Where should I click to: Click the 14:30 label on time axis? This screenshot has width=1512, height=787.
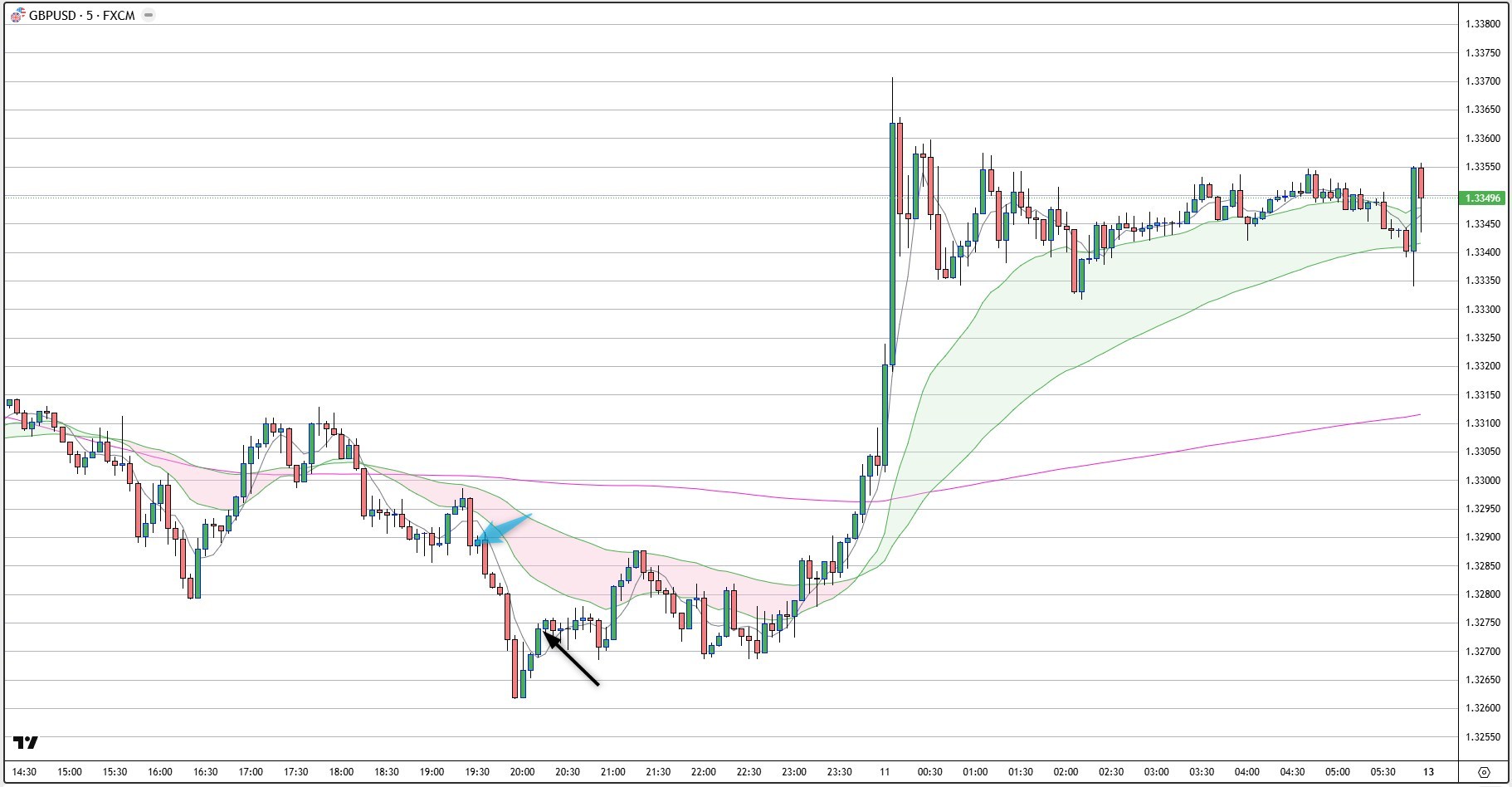[x=25, y=772]
